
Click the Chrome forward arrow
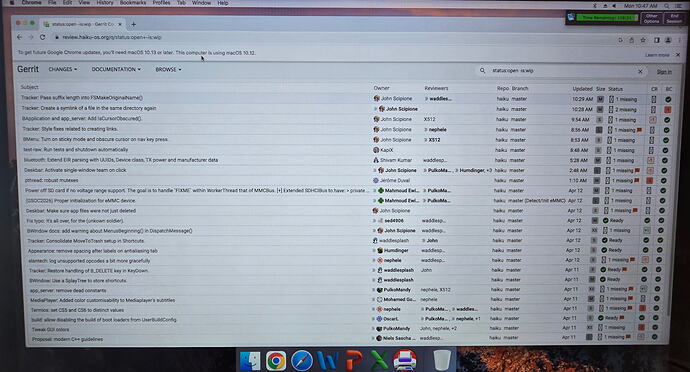coord(30,37)
